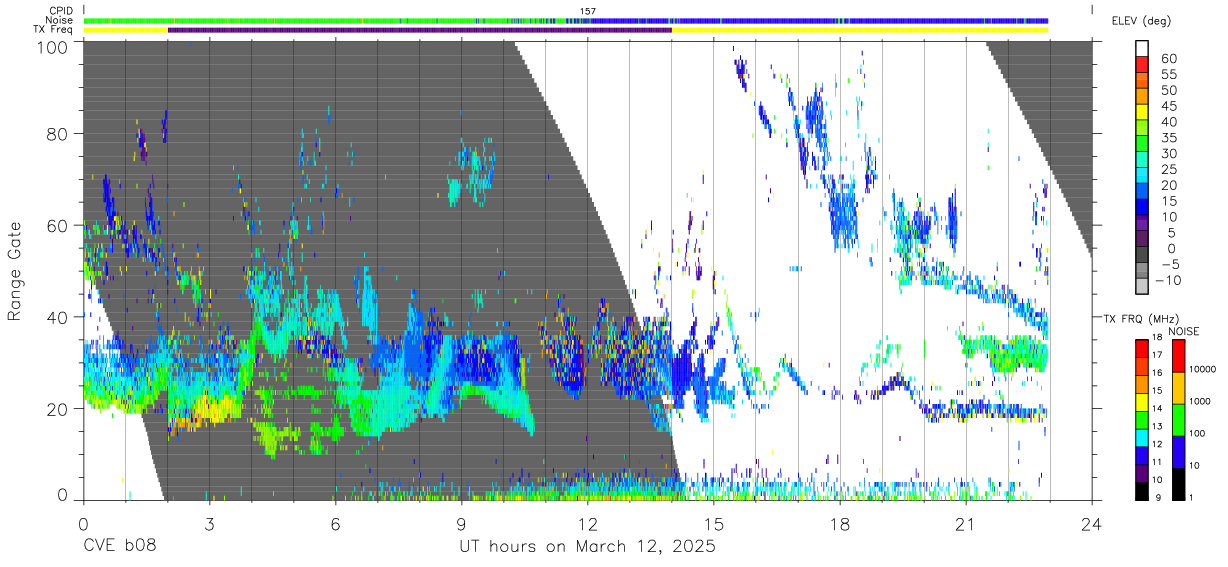Click the 60 tick on Range Gate axis
Image resolution: width=1228 pixels, height=567 pixels.
[x=58, y=226]
